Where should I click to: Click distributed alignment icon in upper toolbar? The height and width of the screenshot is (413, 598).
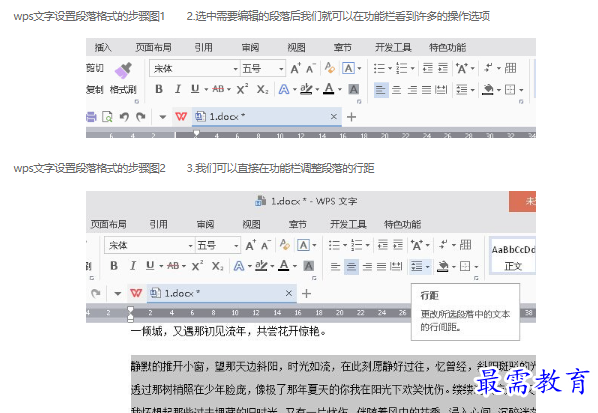click(441, 90)
